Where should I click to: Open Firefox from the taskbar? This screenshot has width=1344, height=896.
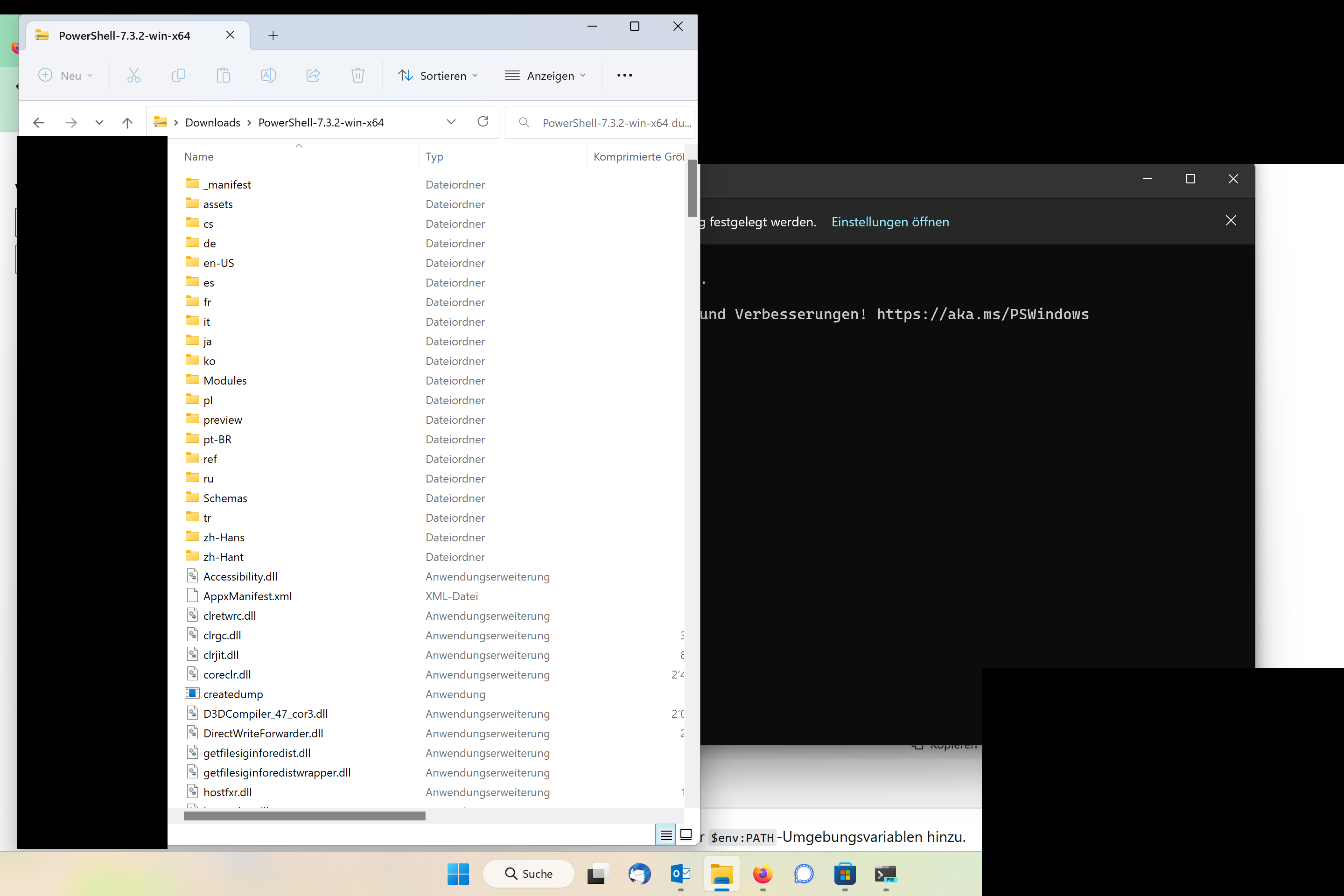(763, 874)
